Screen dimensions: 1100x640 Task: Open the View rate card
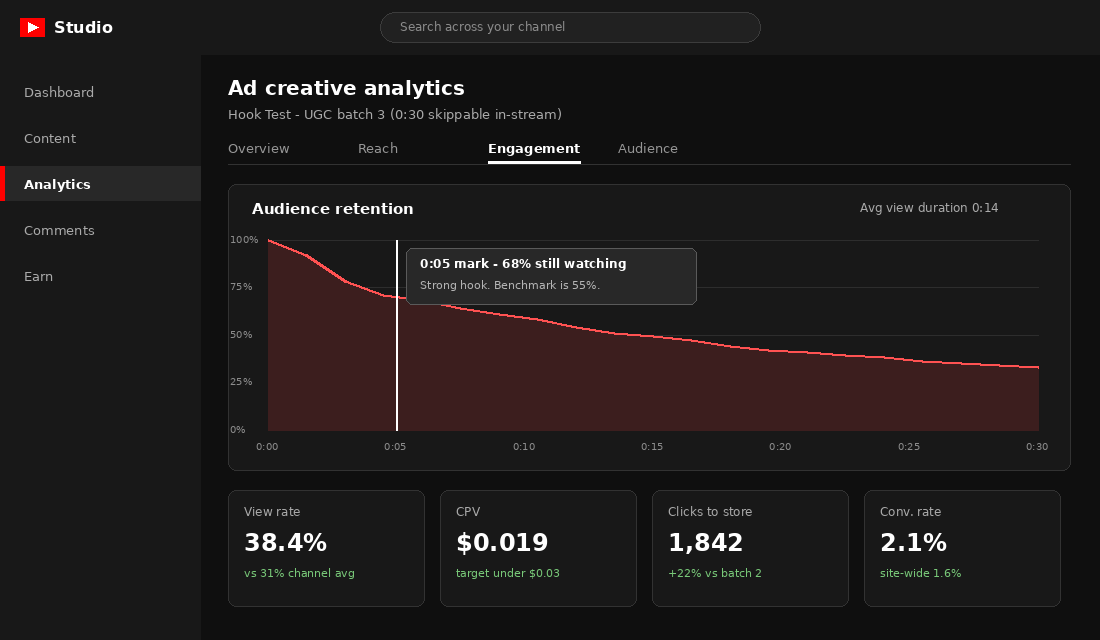click(x=326, y=548)
